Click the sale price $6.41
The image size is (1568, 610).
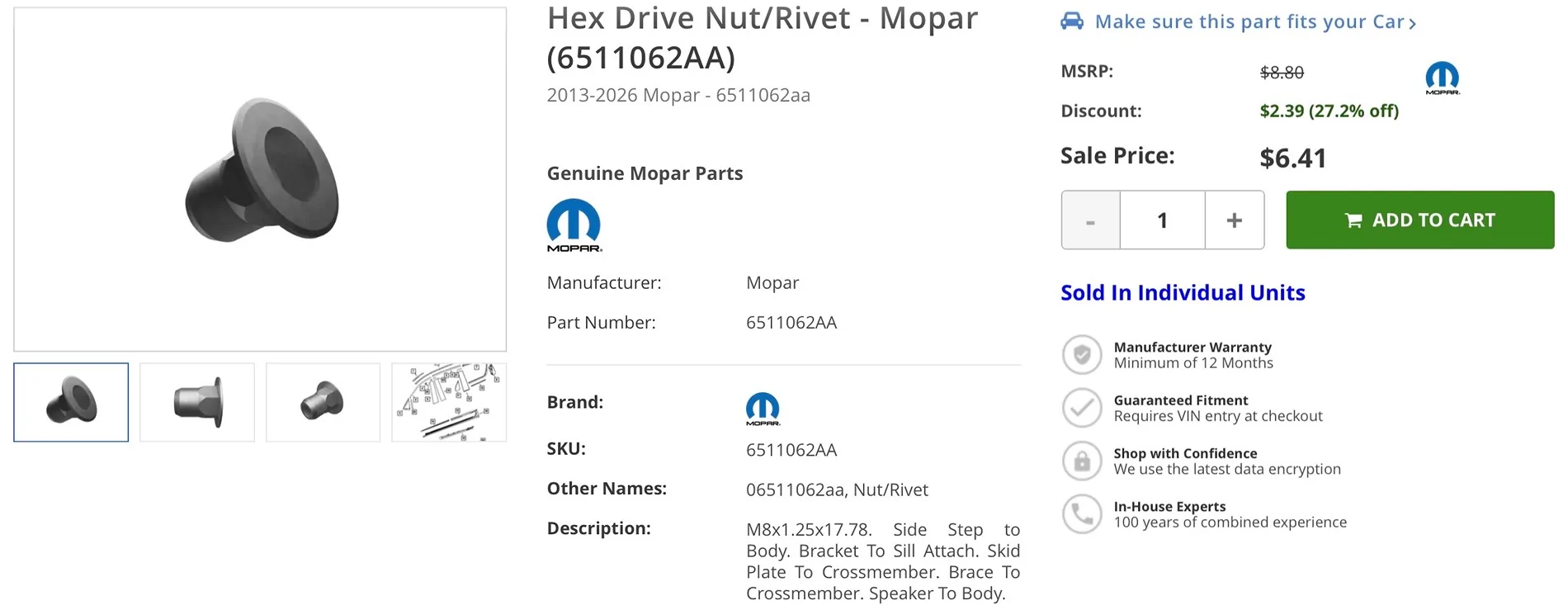click(1293, 158)
